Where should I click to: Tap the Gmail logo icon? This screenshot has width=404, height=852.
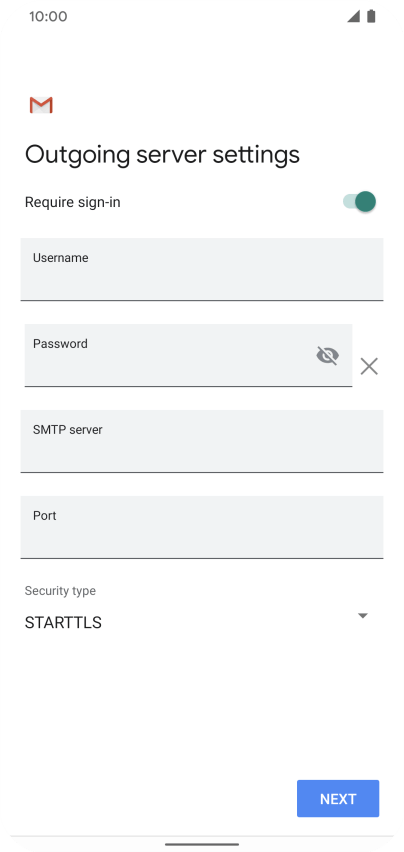click(41, 105)
